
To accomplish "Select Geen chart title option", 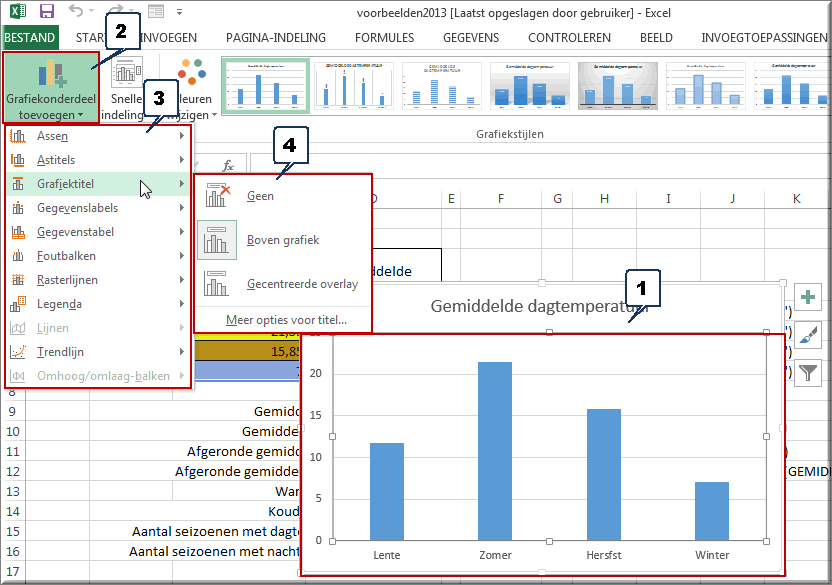I will [260, 196].
